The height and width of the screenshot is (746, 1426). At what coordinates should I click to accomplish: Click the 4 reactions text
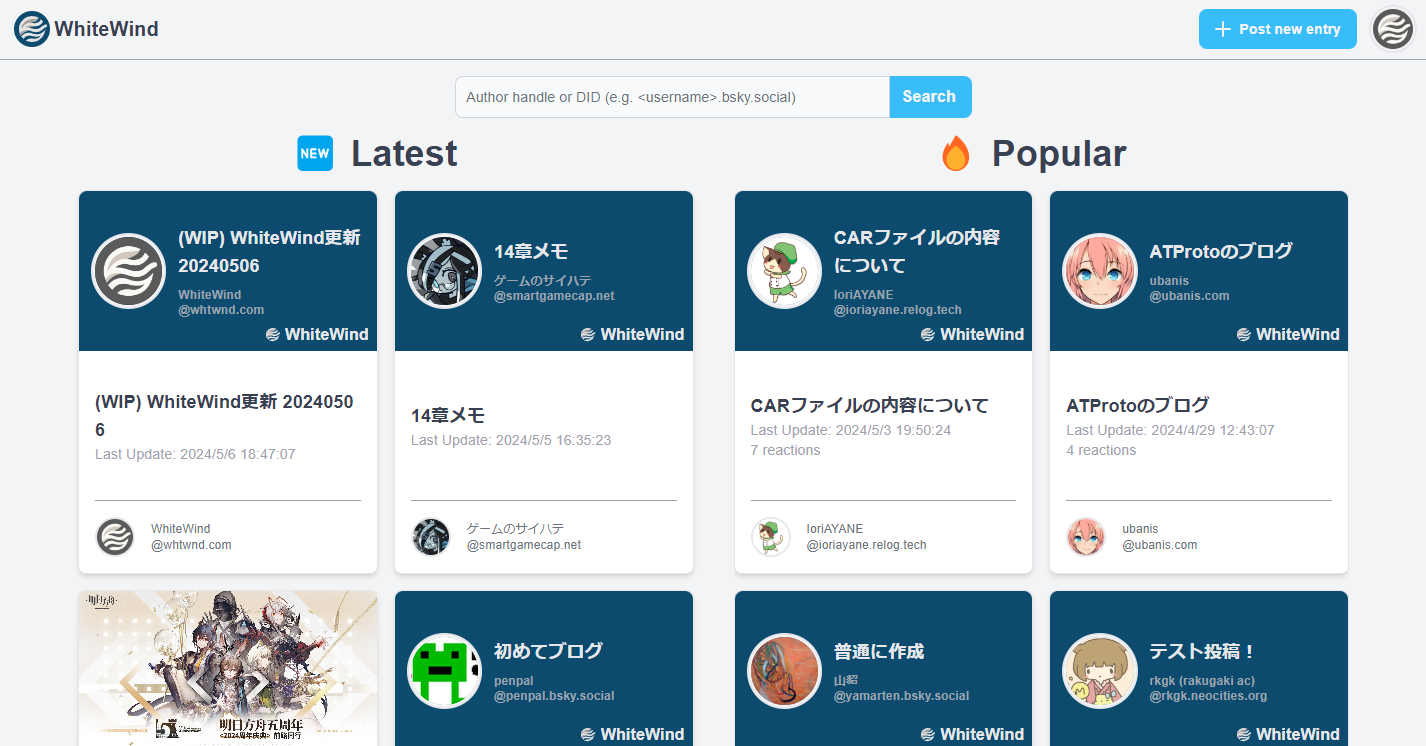point(1101,451)
